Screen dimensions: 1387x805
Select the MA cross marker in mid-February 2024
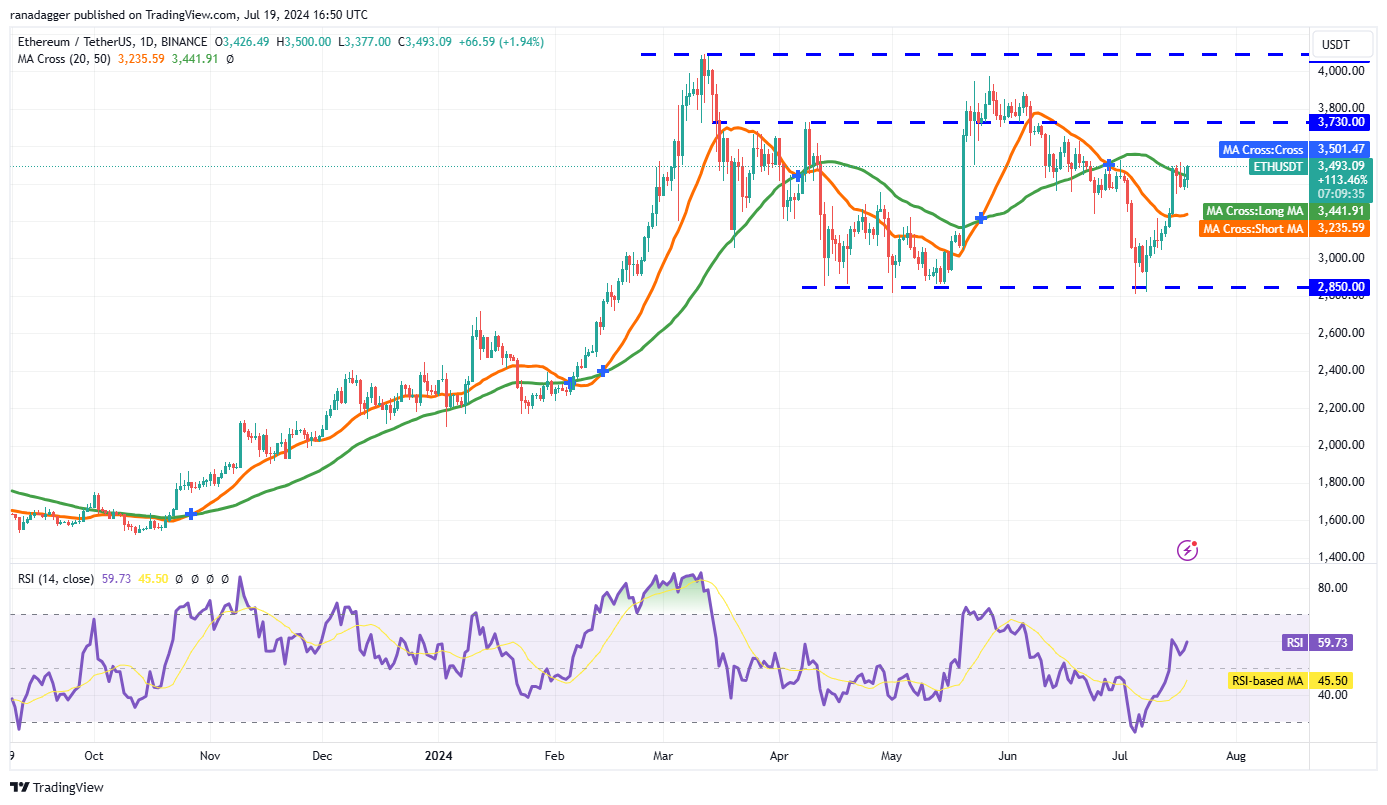[x=603, y=371]
